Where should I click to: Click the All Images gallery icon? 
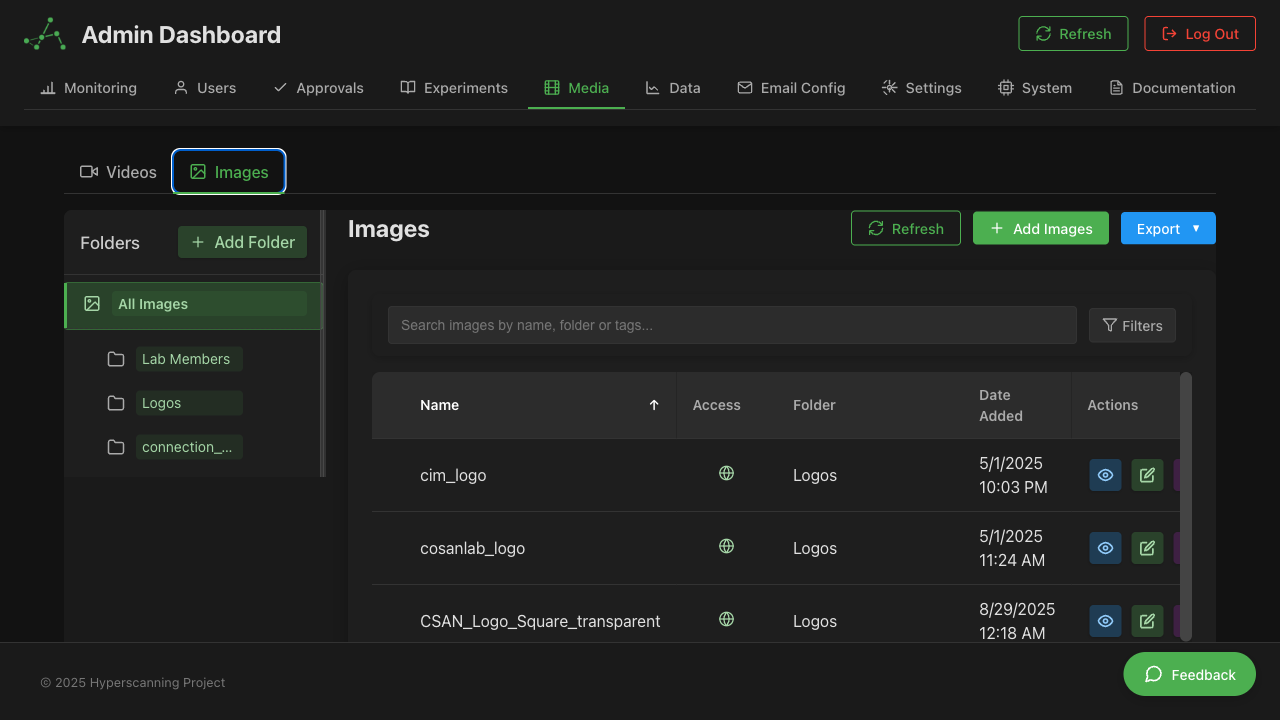pos(92,303)
